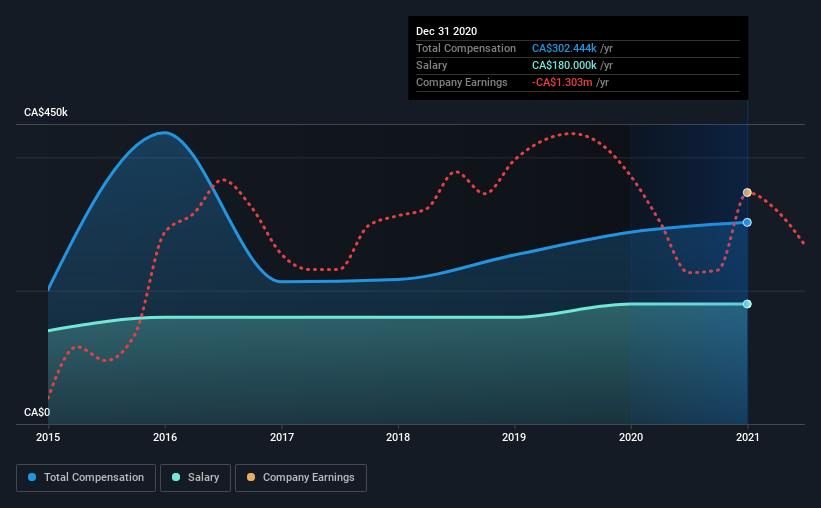
Task: Click the blue Total Compensation data point at 2021
Action: pos(747,223)
